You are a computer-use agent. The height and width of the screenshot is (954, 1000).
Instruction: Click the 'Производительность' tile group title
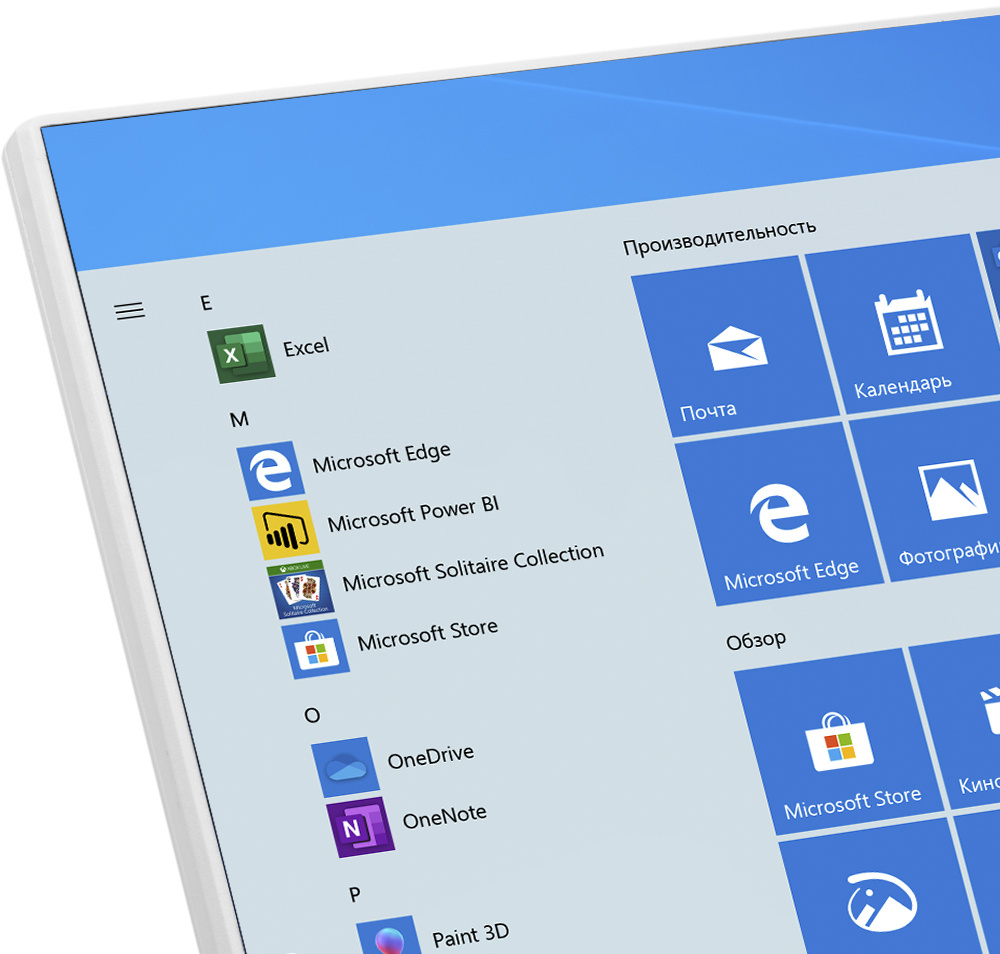[x=719, y=237]
